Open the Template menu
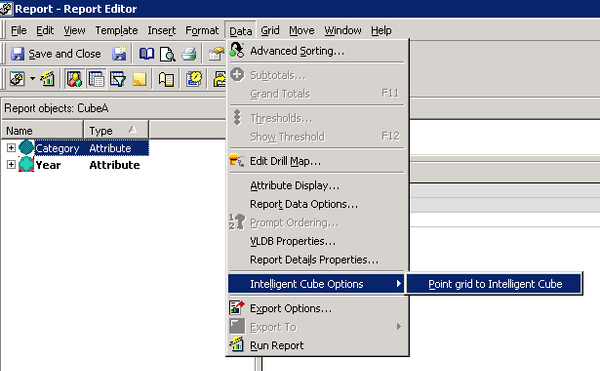This screenshot has width=600, height=371. pos(116,30)
